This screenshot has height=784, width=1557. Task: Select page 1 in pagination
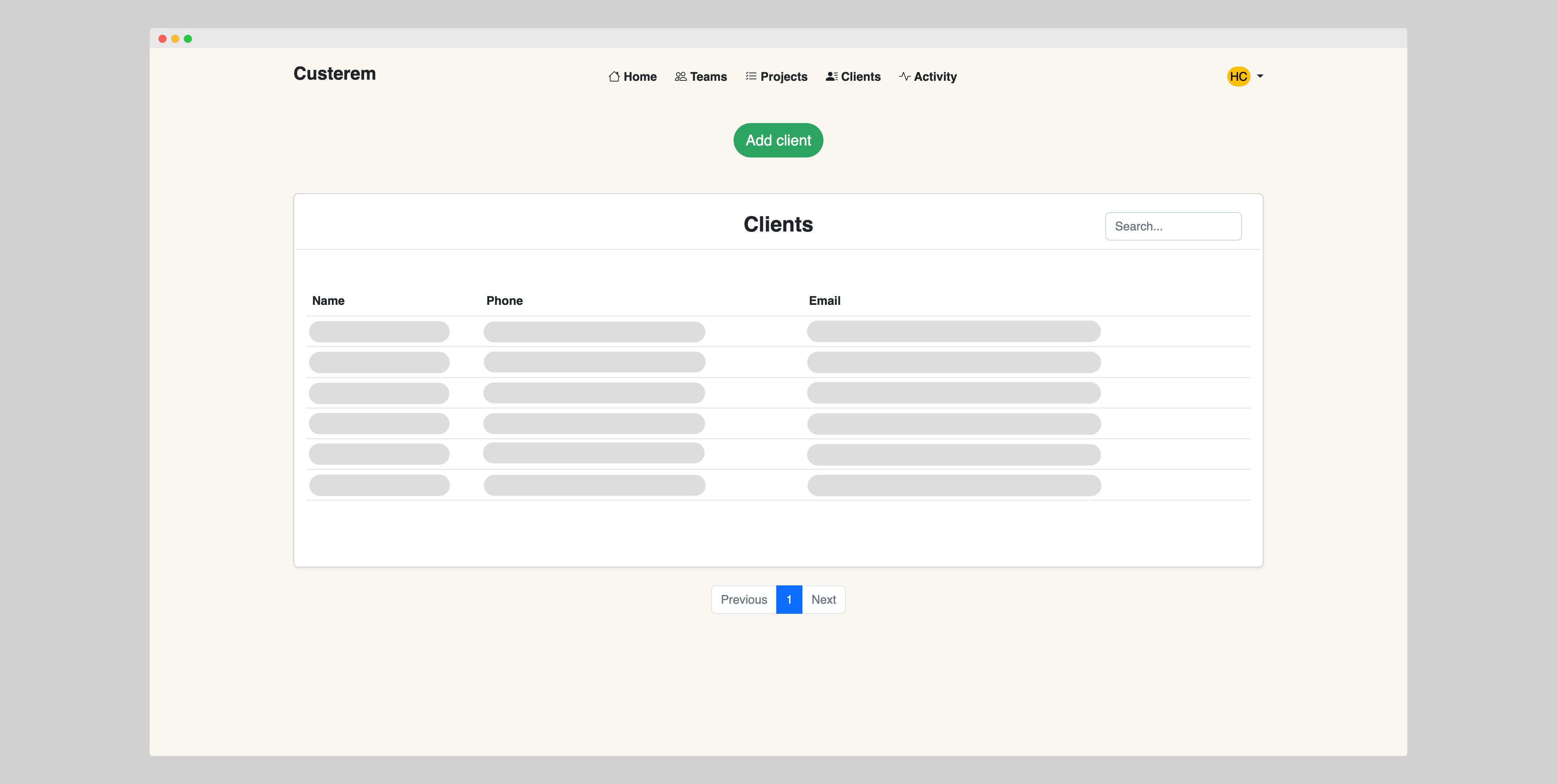click(x=789, y=599)
